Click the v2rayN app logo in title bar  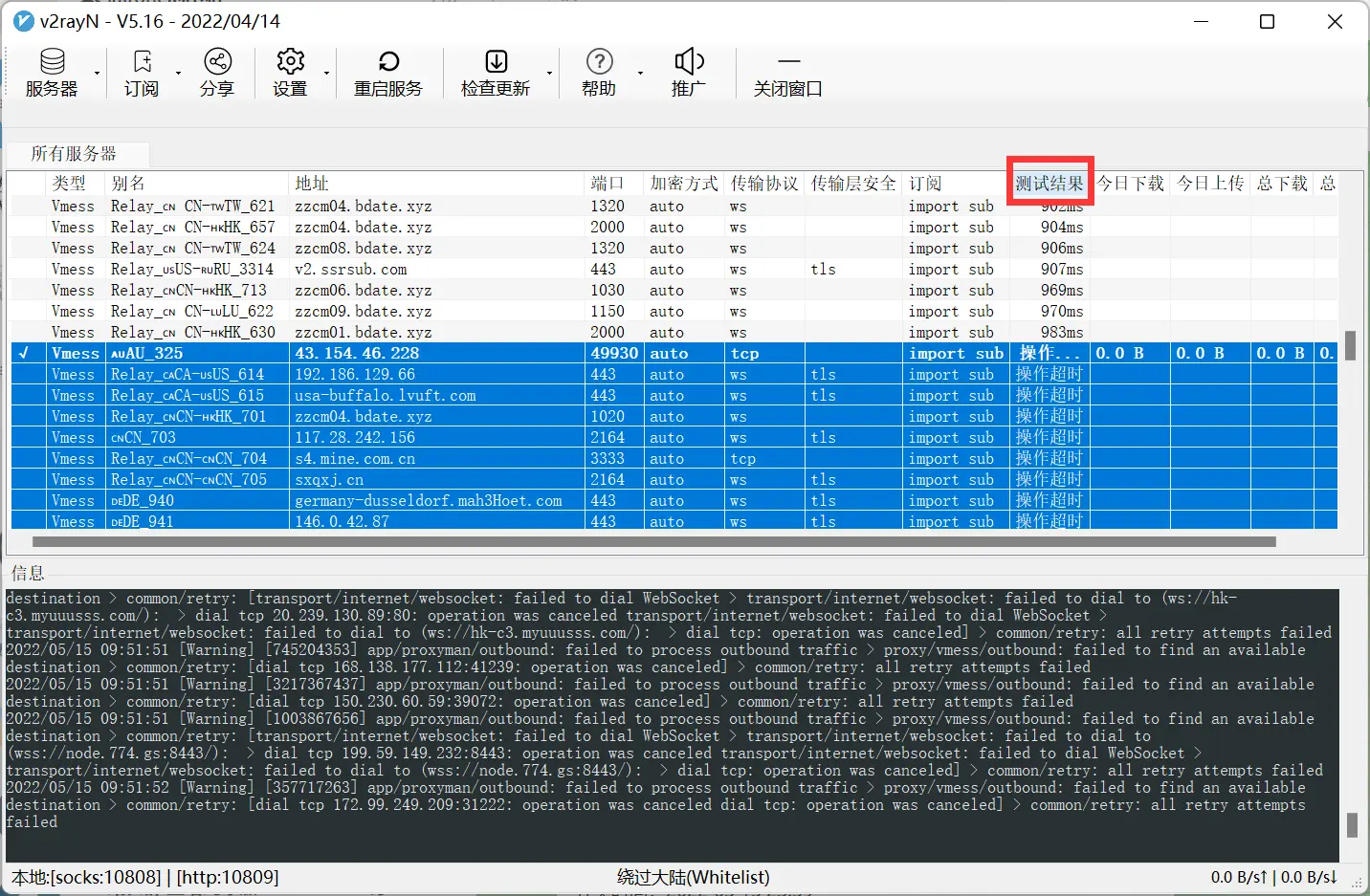tap(24, 21)
